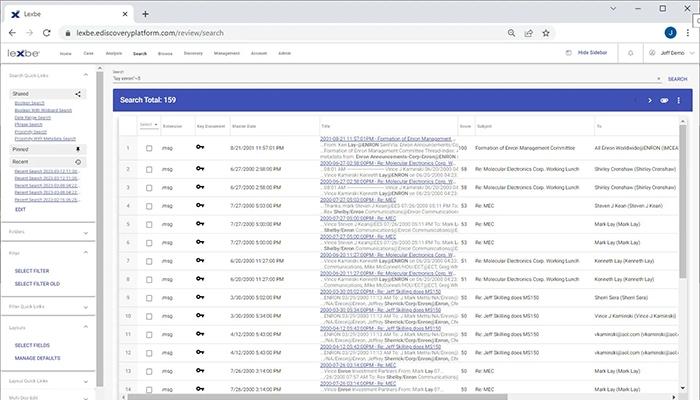Click the key document icon in row 7
Screen dimensions: 700x400
[x=200, y=260]
